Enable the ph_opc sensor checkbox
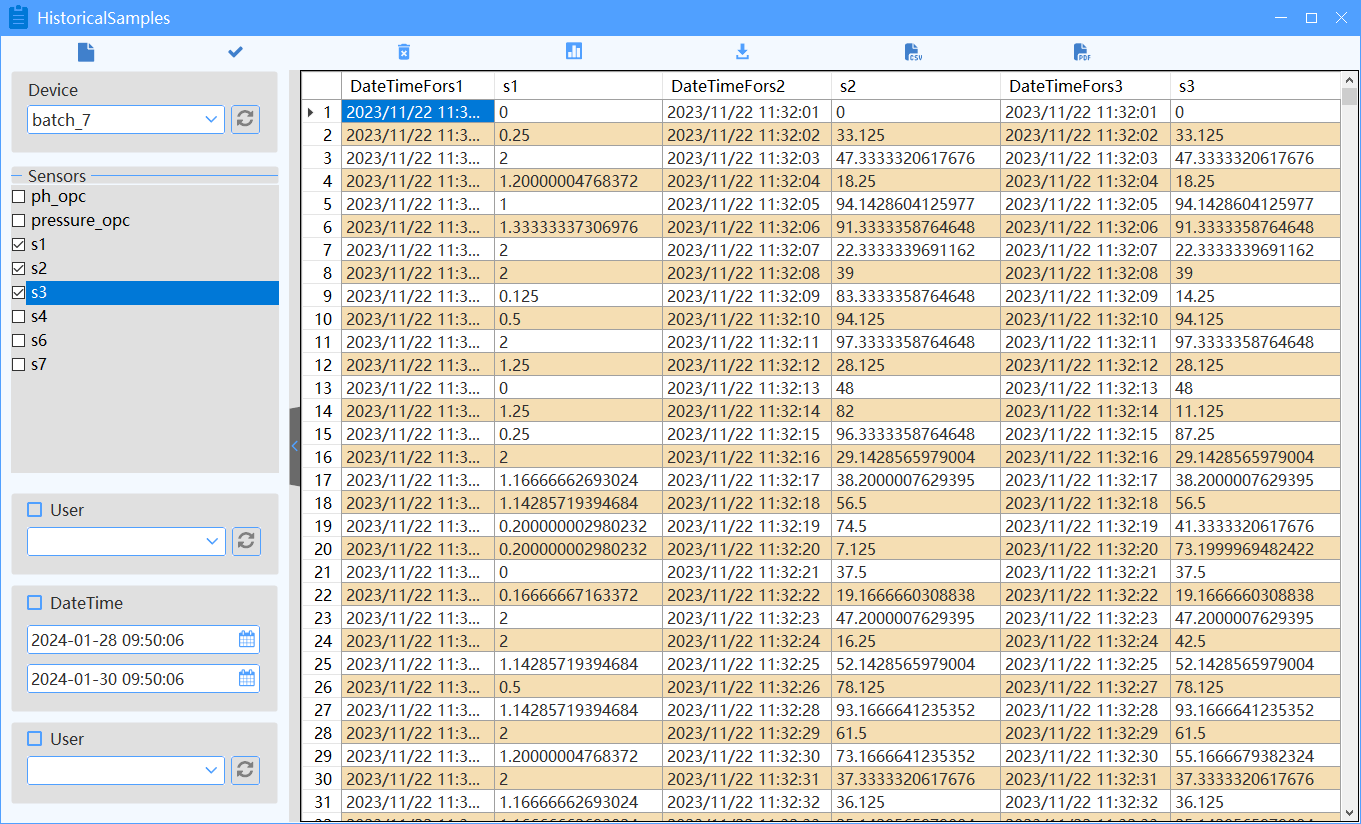The image size is (1361, 824). (18, 197)
